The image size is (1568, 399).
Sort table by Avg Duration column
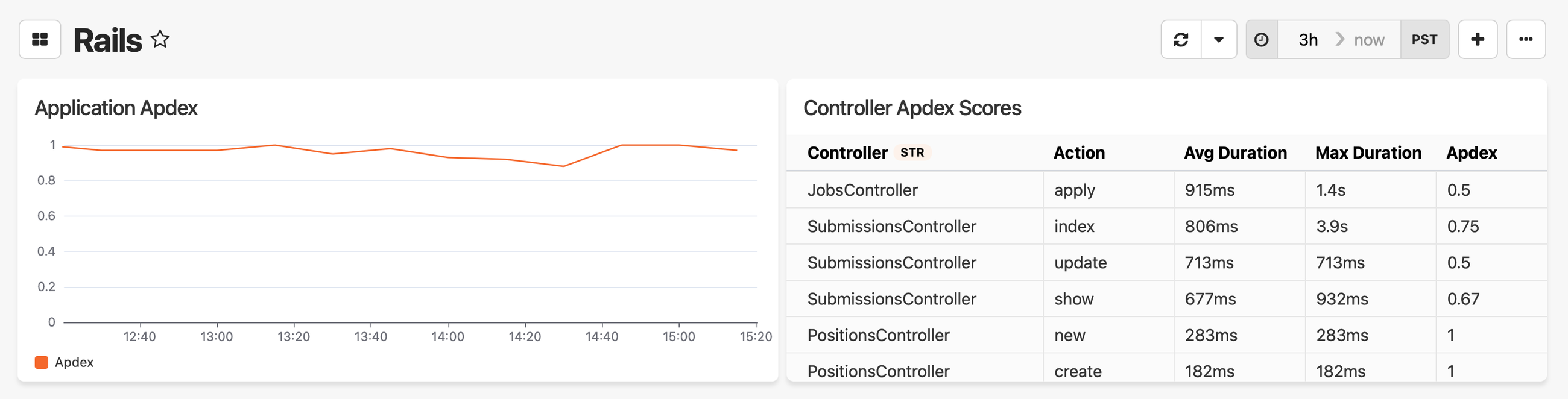(x=1234, y=152)
